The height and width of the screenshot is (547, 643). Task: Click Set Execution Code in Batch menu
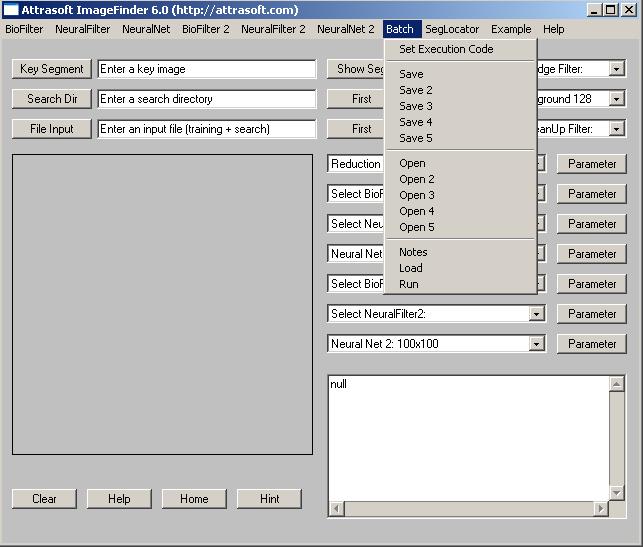tap(446, 49)
